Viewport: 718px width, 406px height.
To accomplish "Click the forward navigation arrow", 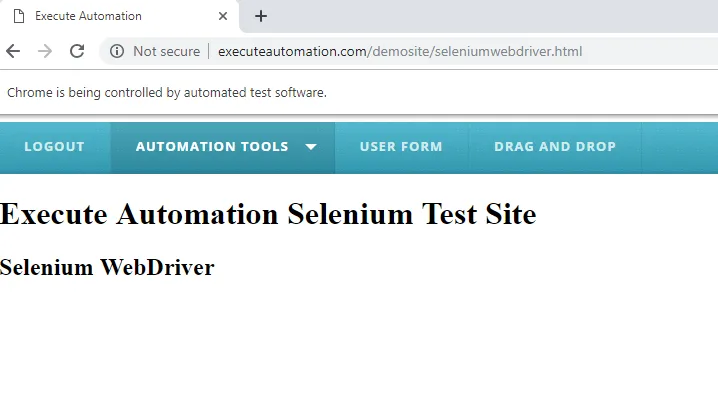I will tap(44, 51).
